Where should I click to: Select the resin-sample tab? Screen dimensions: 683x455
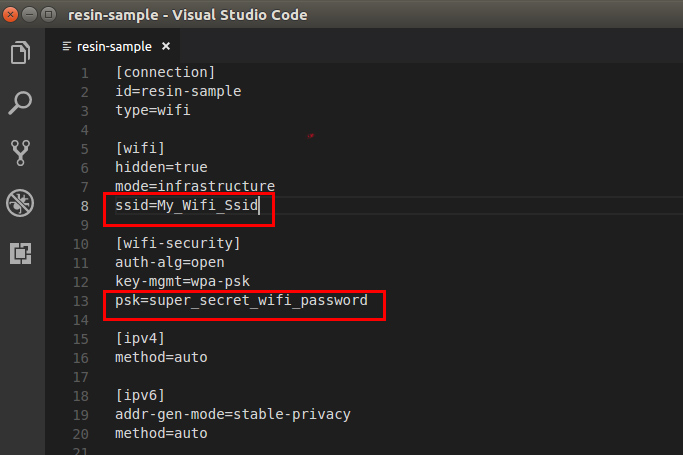pos(114,47)
